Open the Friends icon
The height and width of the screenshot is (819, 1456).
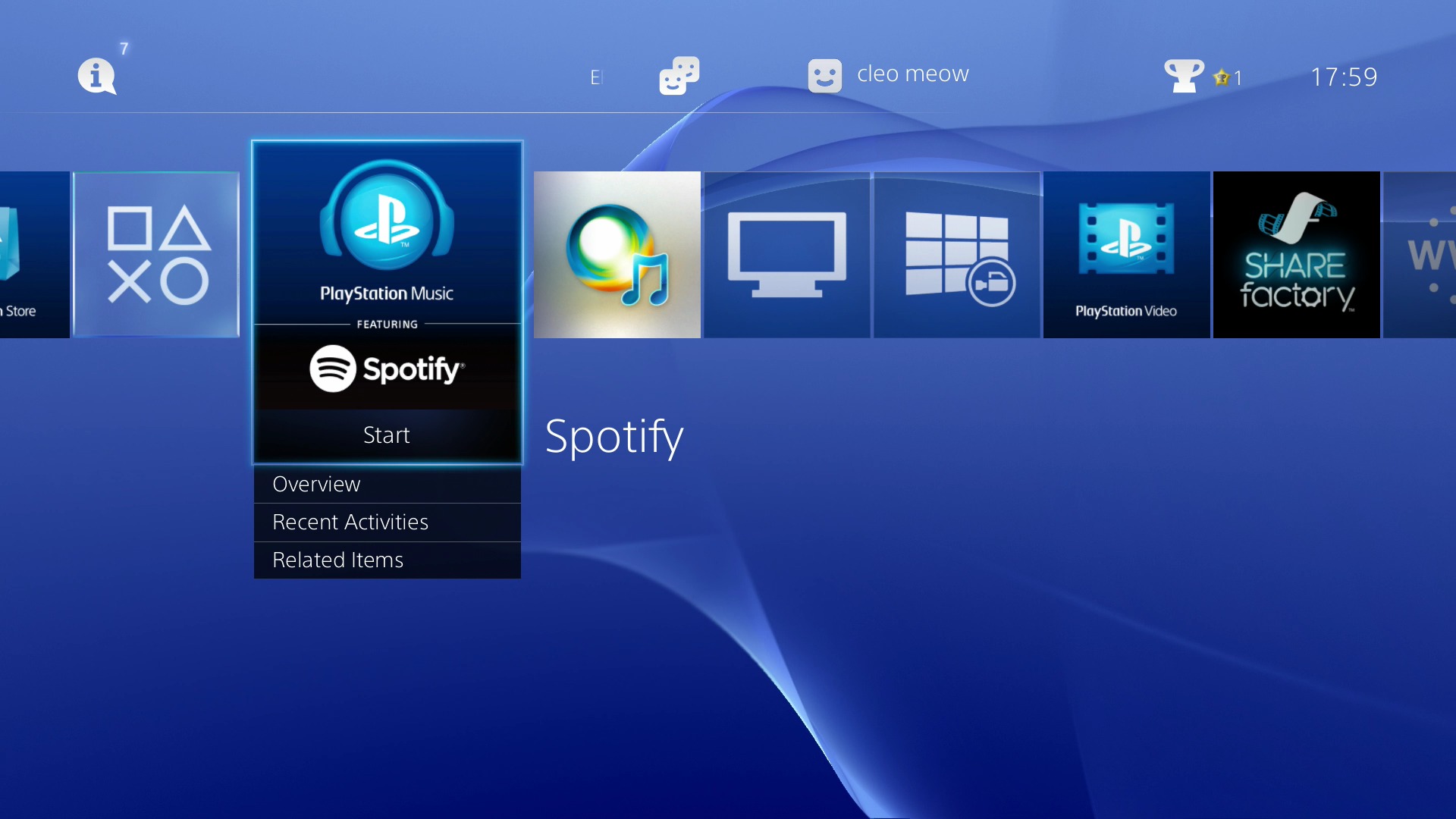pyautogui.click(x=825, y=75)
